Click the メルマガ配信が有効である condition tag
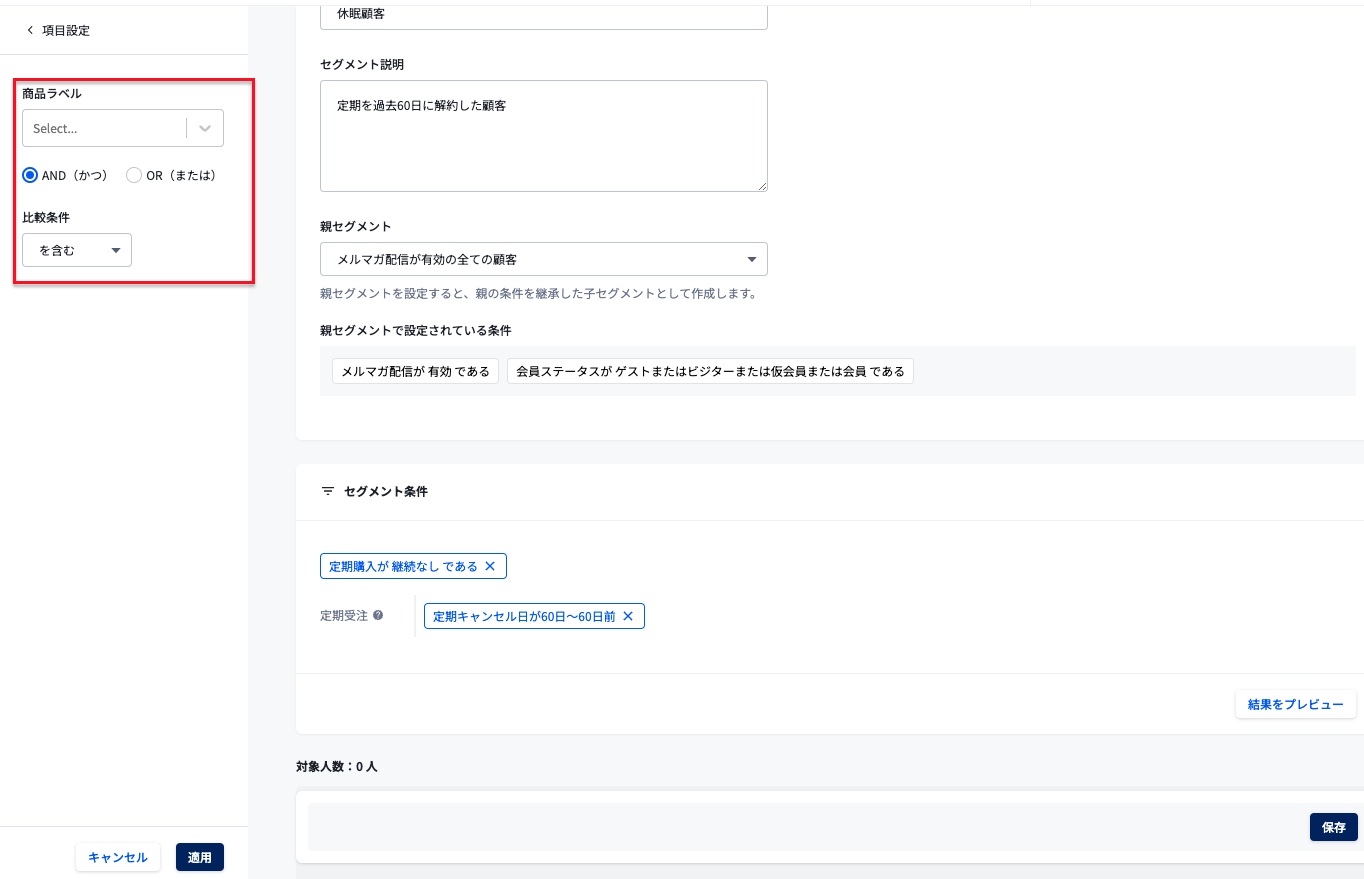Image resolution: width=1364 pixels, height=879 pixels. click(415, 371)
